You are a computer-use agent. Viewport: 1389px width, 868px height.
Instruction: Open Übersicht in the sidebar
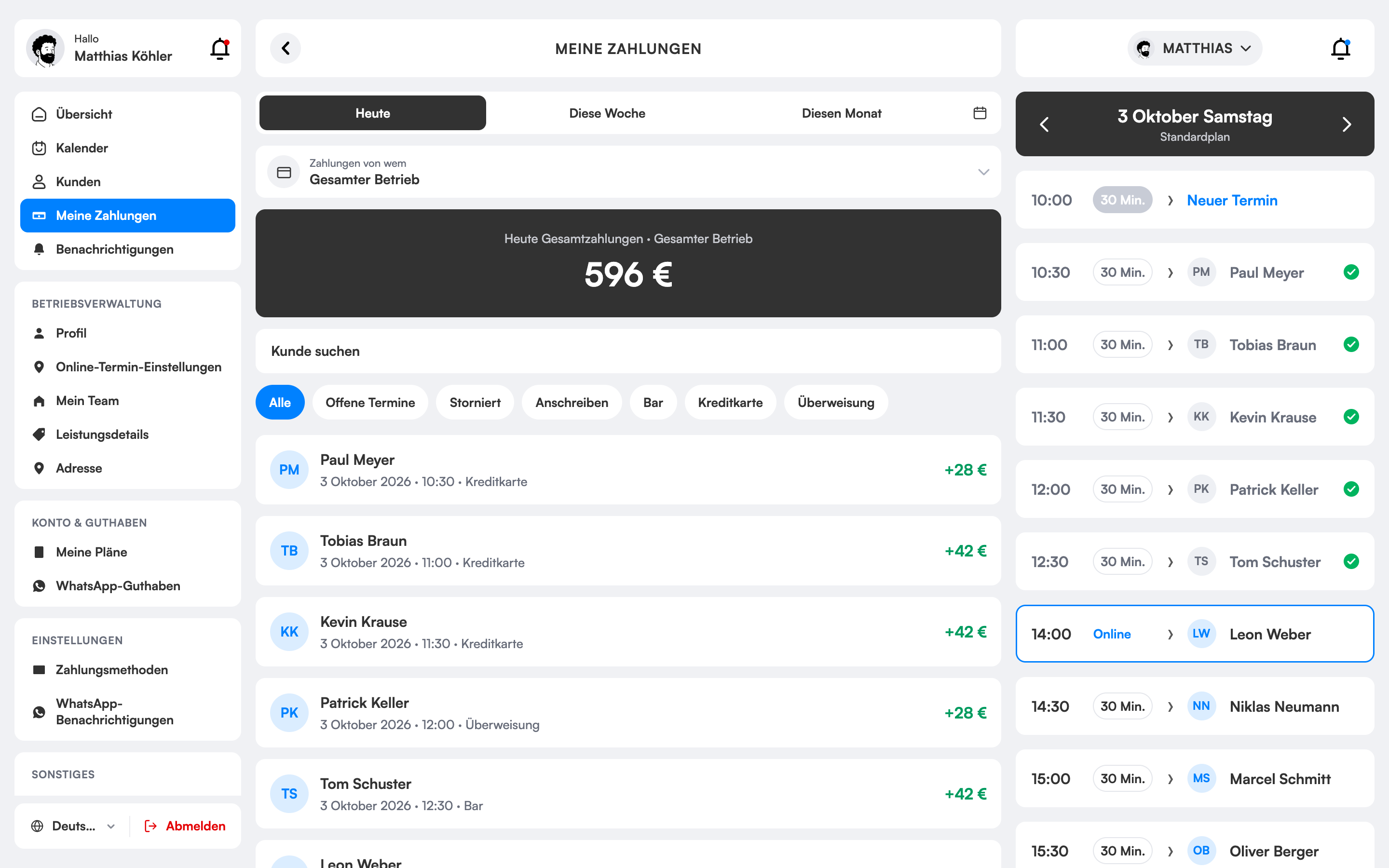pyautogui.click(x=127, y=114)
